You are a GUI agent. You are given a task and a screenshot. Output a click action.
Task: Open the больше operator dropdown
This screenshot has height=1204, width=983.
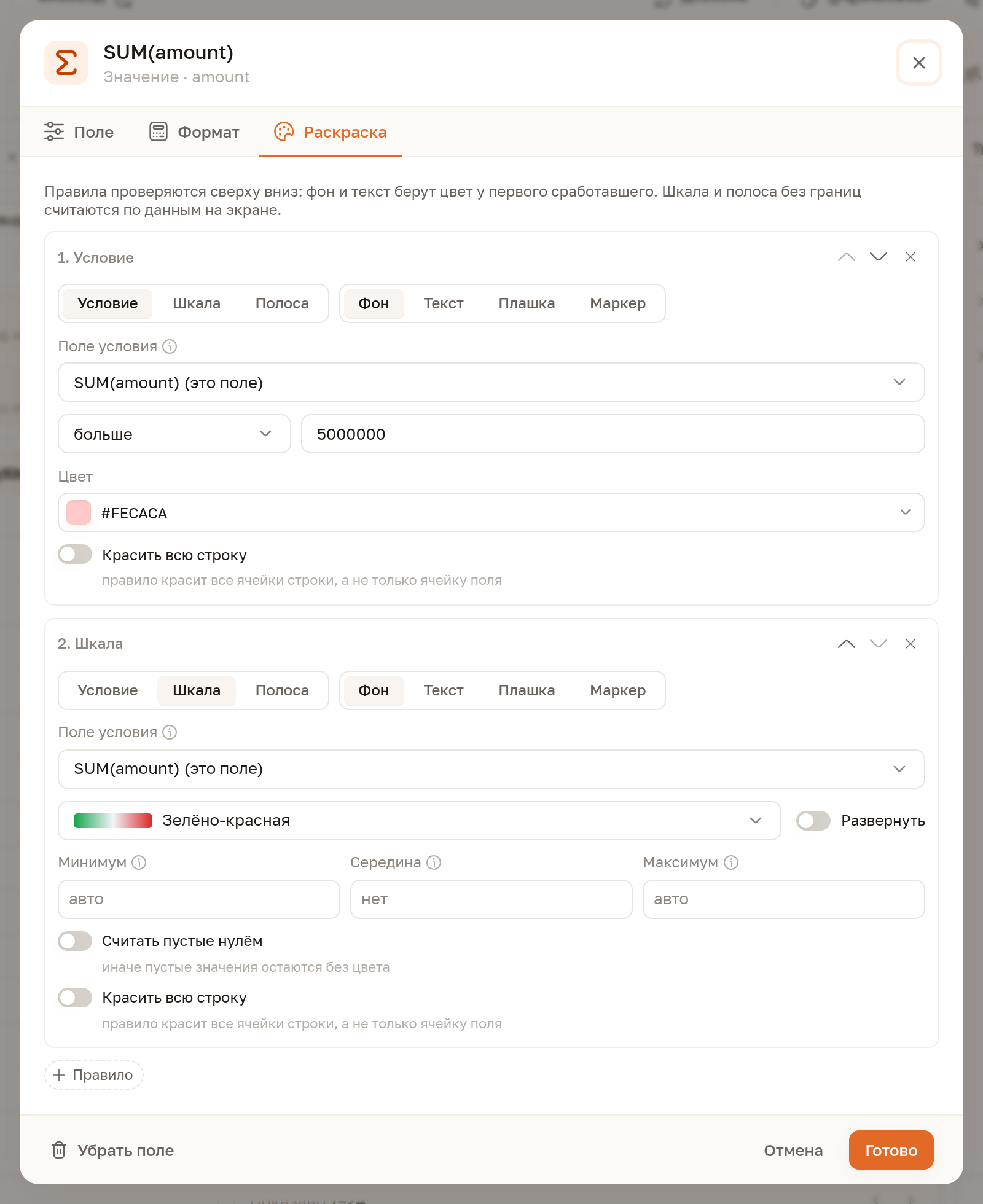(x=174, y=434)
